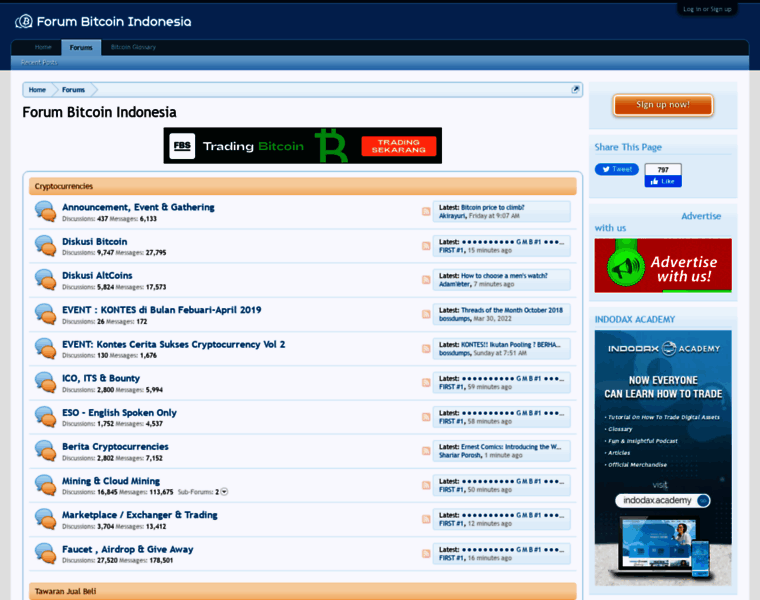
Task: Open the Announcement, Event & Gathering forum
Action: (138, 207)
